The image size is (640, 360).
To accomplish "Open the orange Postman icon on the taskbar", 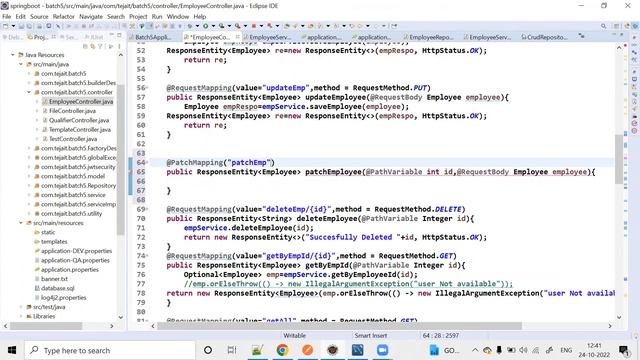I will 307,350.
